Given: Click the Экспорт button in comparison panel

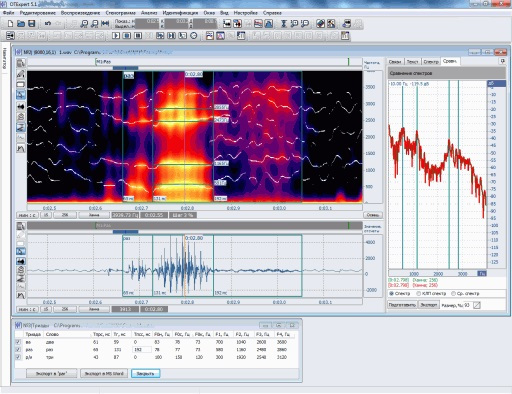Looking at the screenshot, I should click(428, 305).
